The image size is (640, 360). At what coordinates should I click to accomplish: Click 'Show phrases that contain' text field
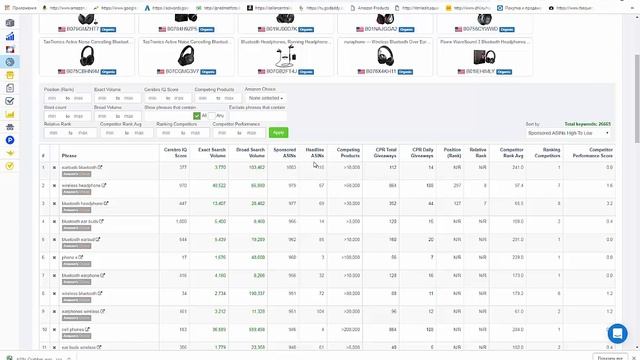168,116
